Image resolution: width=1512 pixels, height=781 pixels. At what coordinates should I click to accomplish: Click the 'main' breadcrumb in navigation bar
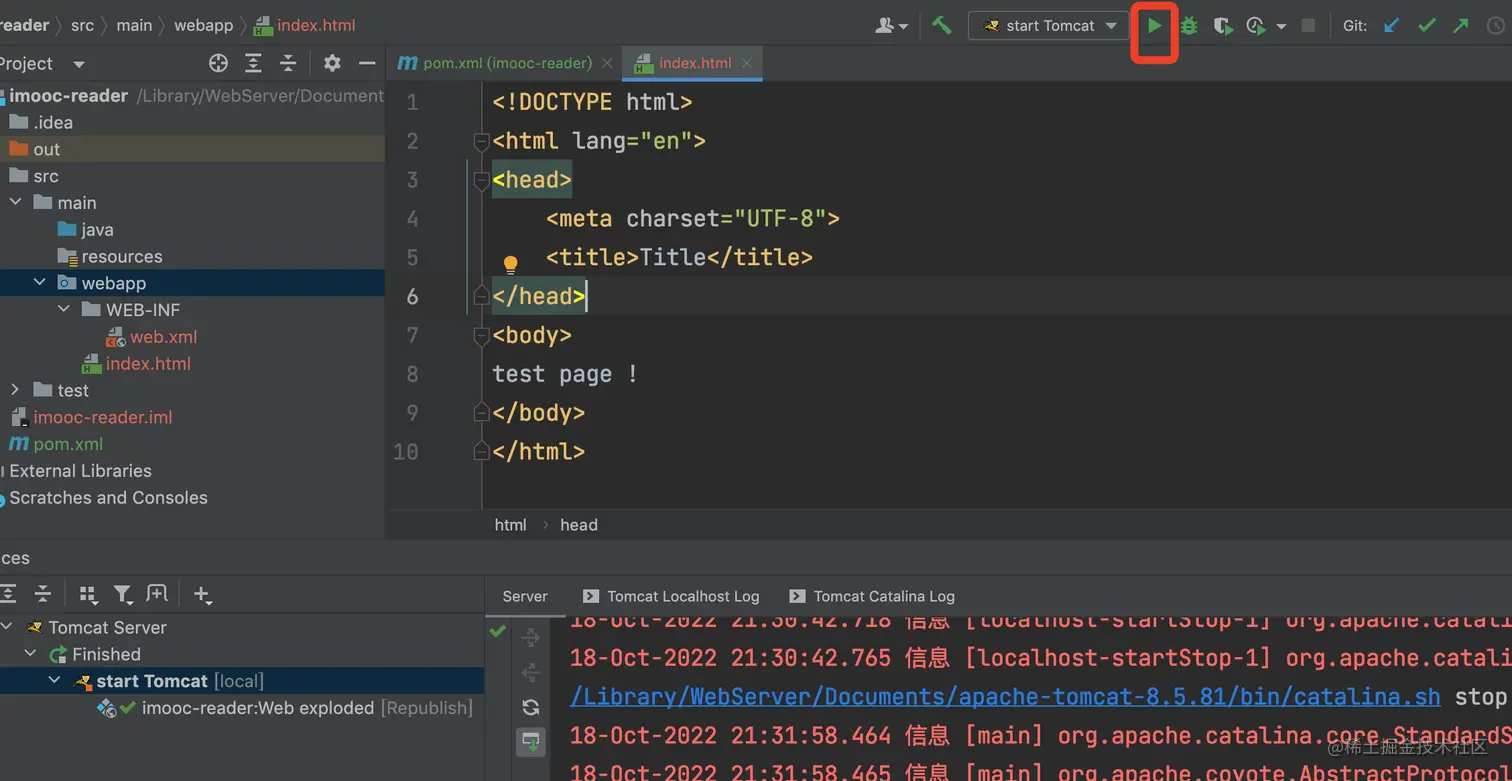(x=134, y=25)
